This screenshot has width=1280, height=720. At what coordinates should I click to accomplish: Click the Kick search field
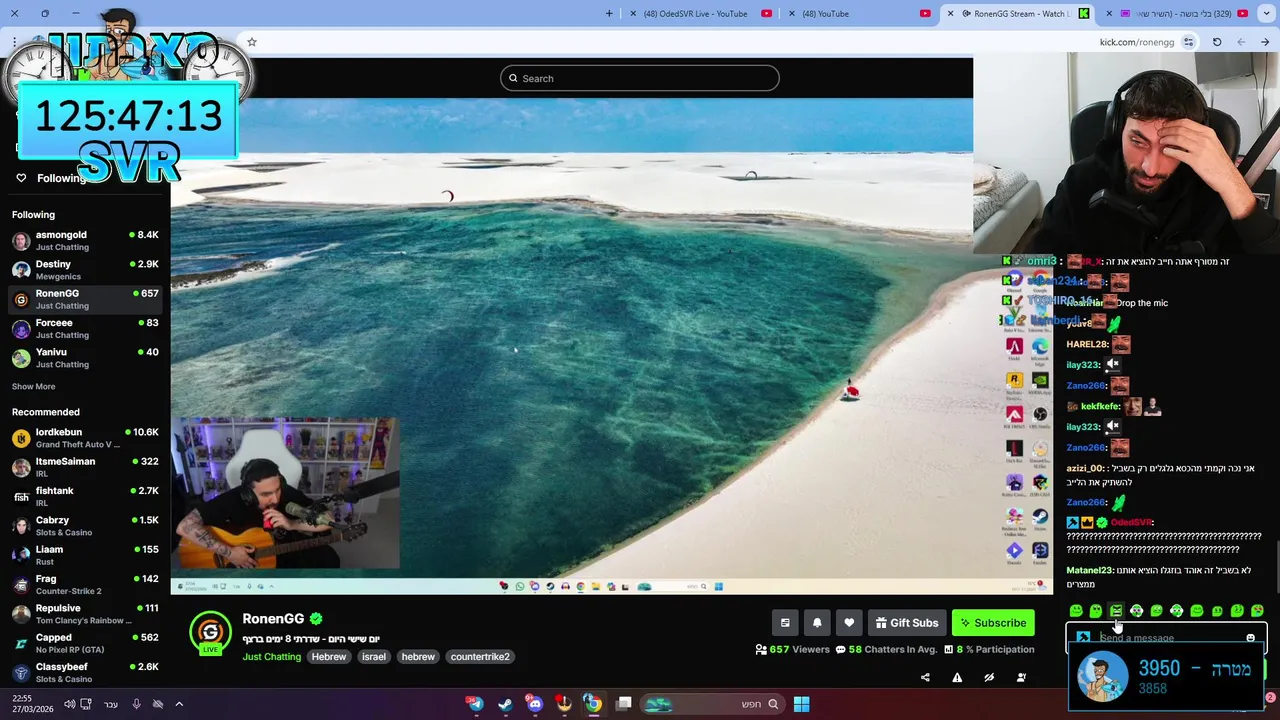[640, 78]
